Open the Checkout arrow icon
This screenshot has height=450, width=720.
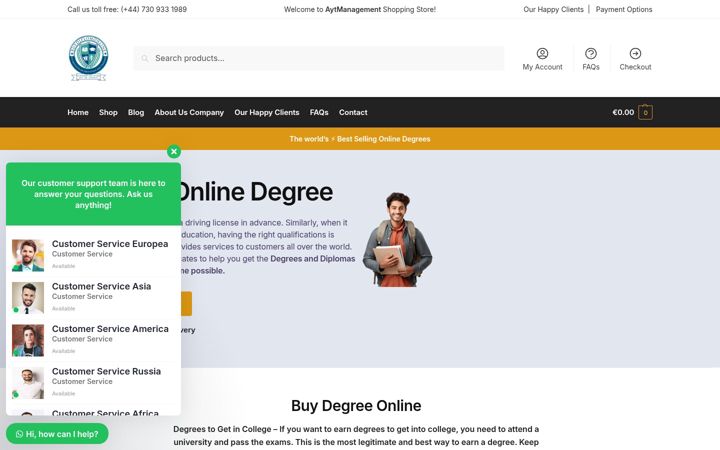[x=635, y=53]
